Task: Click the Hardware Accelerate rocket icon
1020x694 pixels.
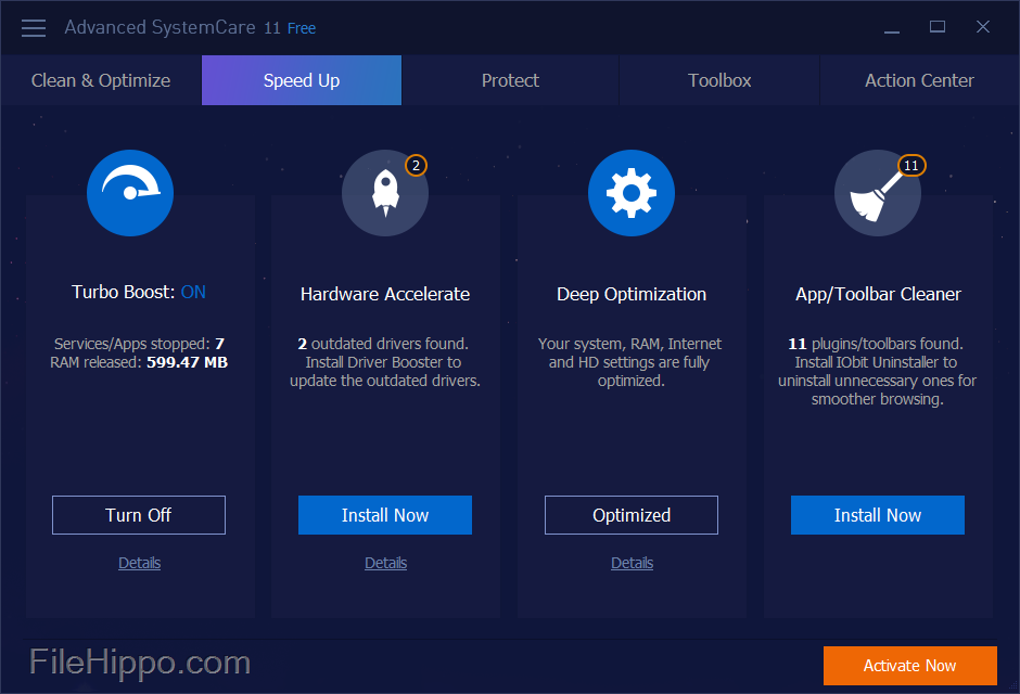Action: click(385, 193)
